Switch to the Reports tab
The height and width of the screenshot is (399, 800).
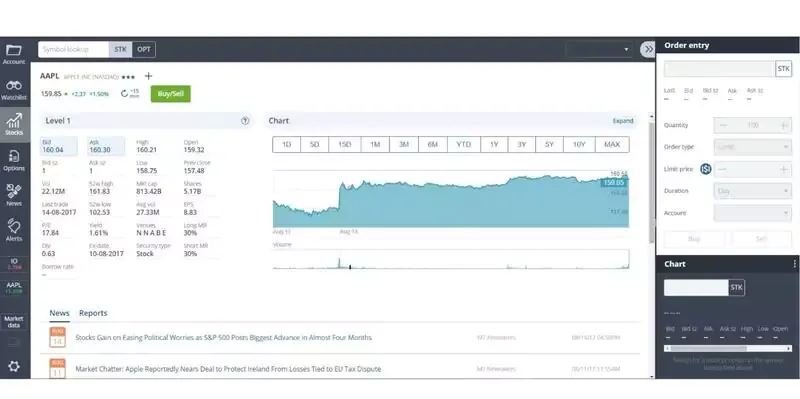93,313
